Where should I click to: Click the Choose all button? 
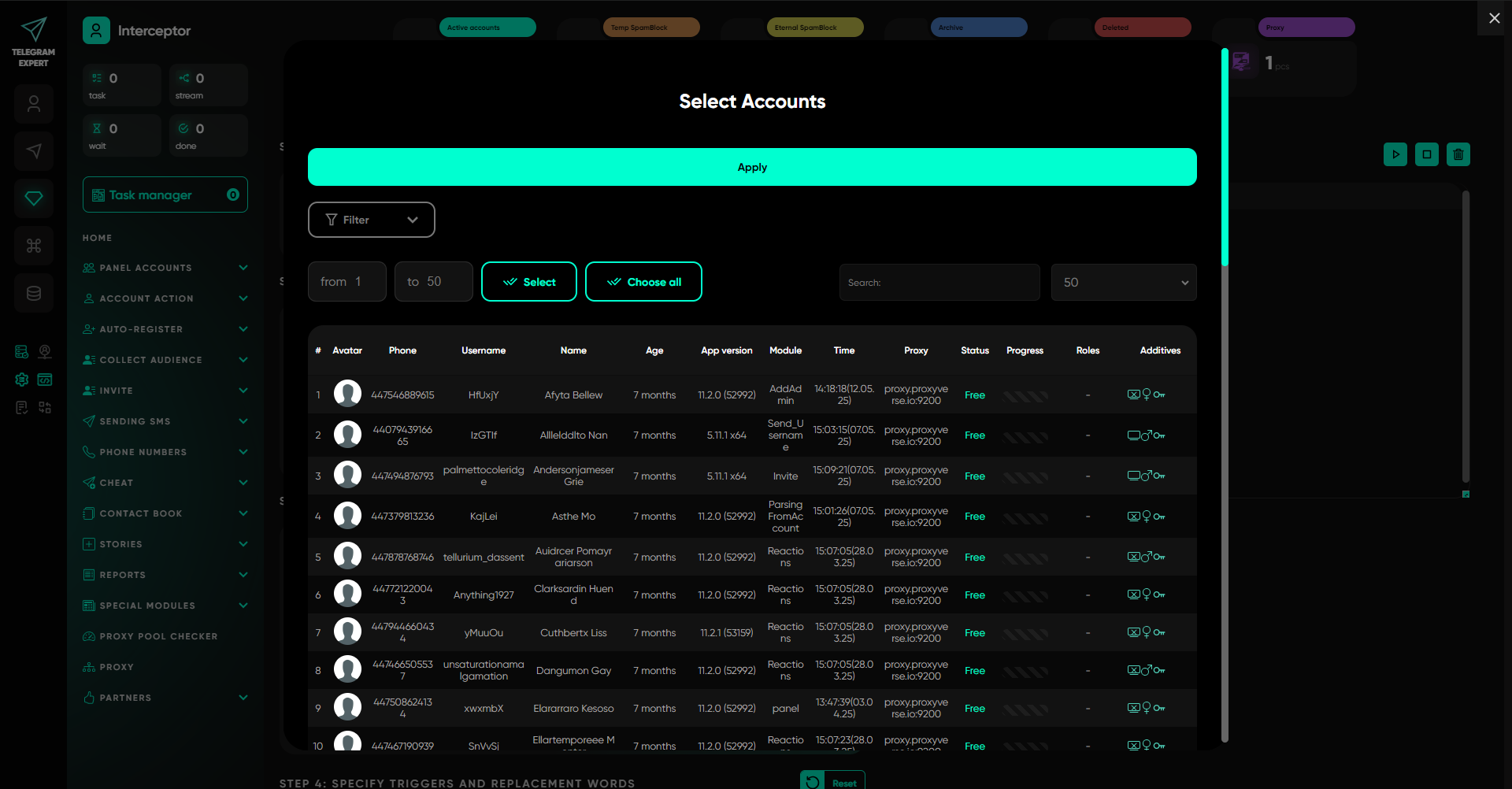point(643,282)
